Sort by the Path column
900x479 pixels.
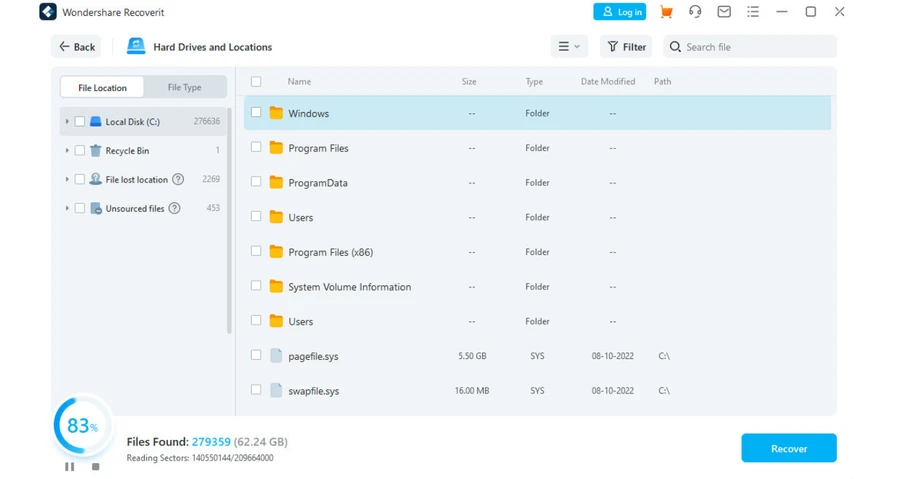pyautogui.click(x=662, y=81)
